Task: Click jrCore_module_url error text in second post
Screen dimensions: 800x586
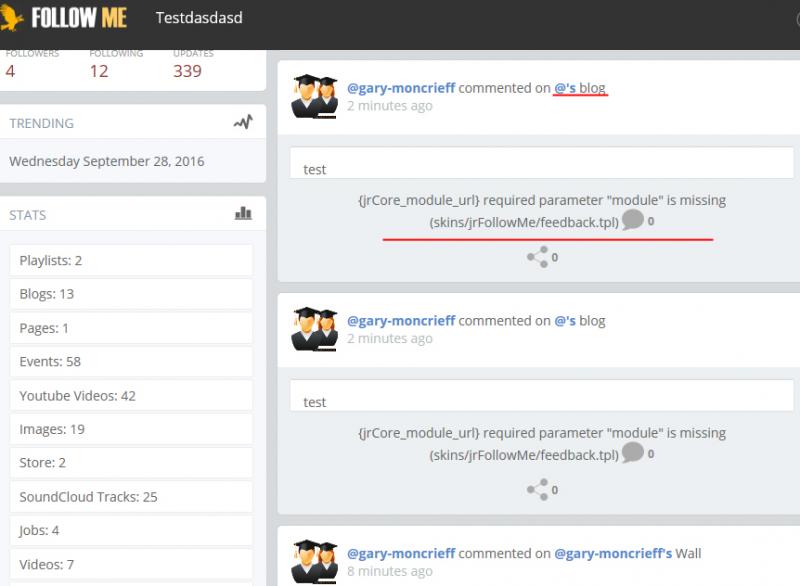Action: (542, 444)
